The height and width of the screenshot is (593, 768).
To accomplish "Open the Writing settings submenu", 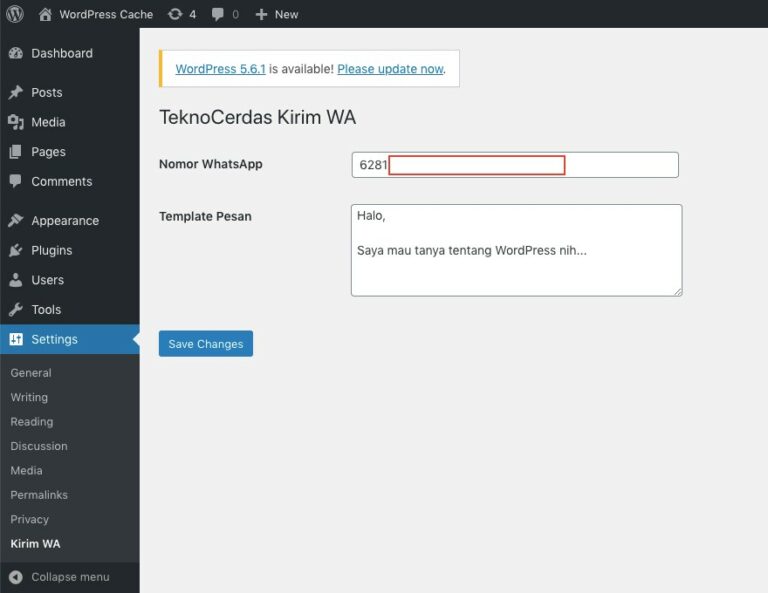I will click(x=29, y=398).
